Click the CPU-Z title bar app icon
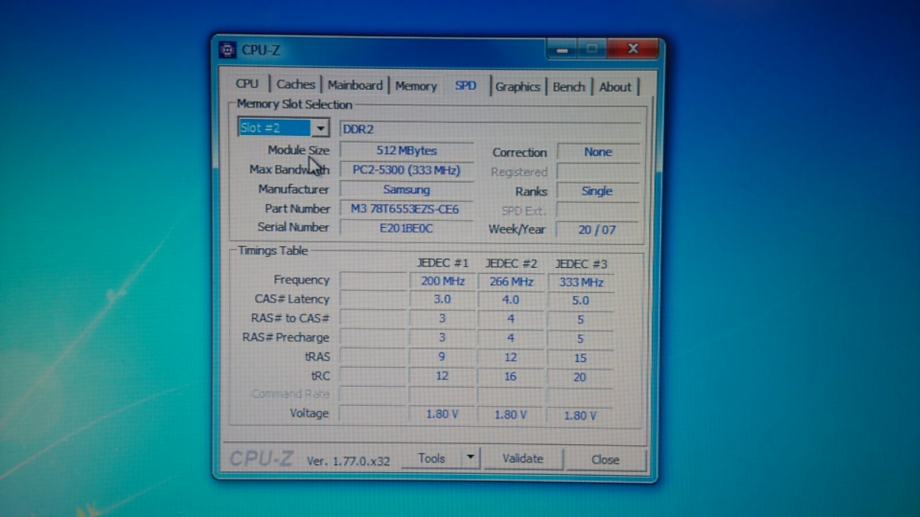Image resolution: width=920 pixels, height=517 pixels. point(228,50)
